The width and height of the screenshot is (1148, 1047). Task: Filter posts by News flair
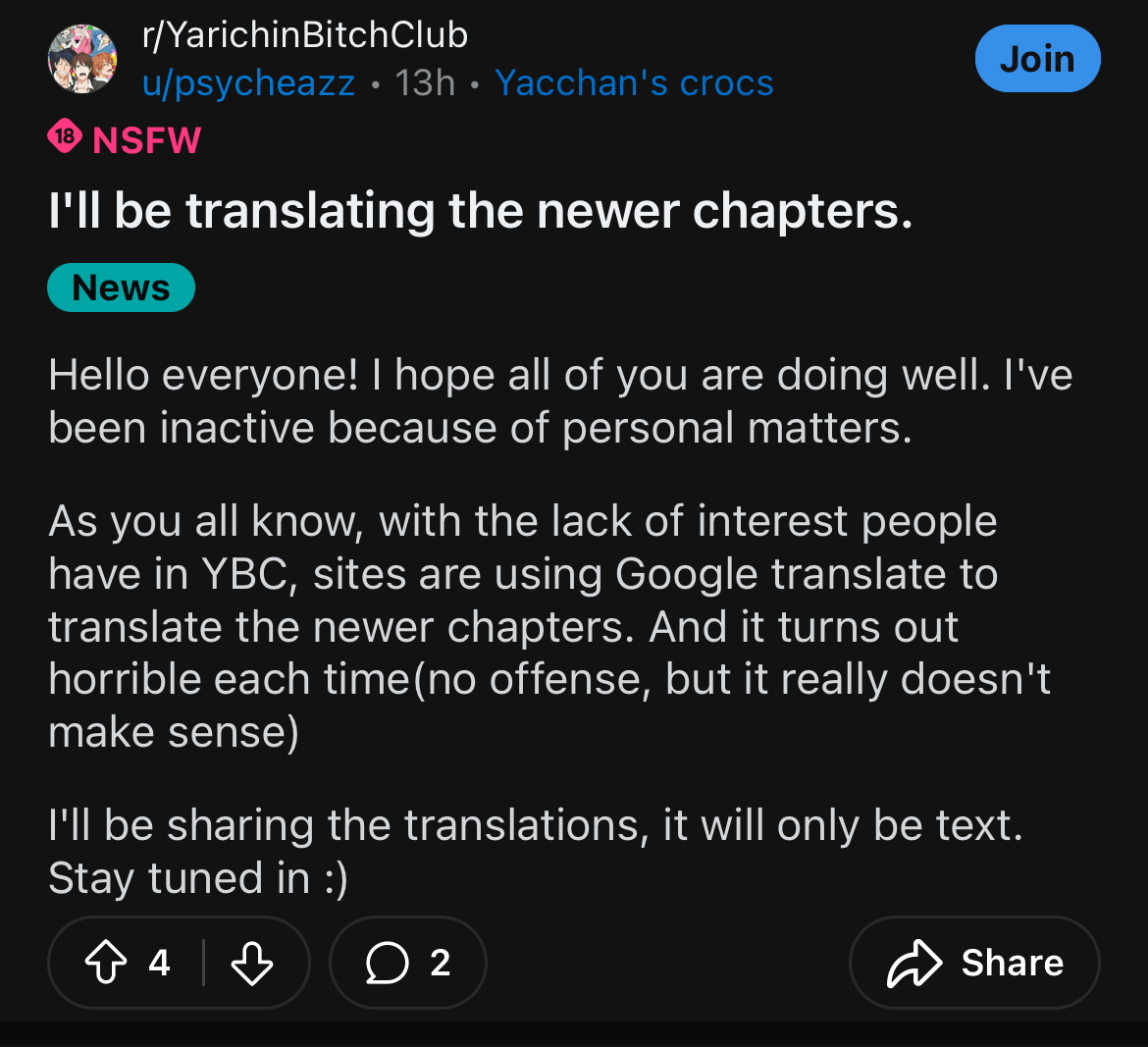click(121, 288)
